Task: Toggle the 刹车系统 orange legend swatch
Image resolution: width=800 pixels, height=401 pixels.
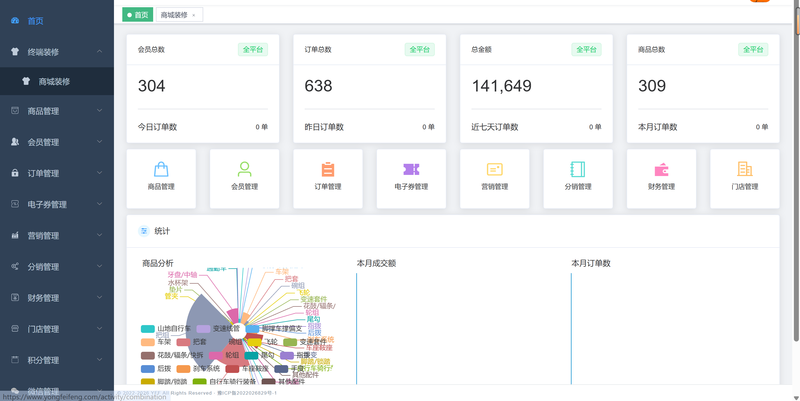Action: (183, 369)
